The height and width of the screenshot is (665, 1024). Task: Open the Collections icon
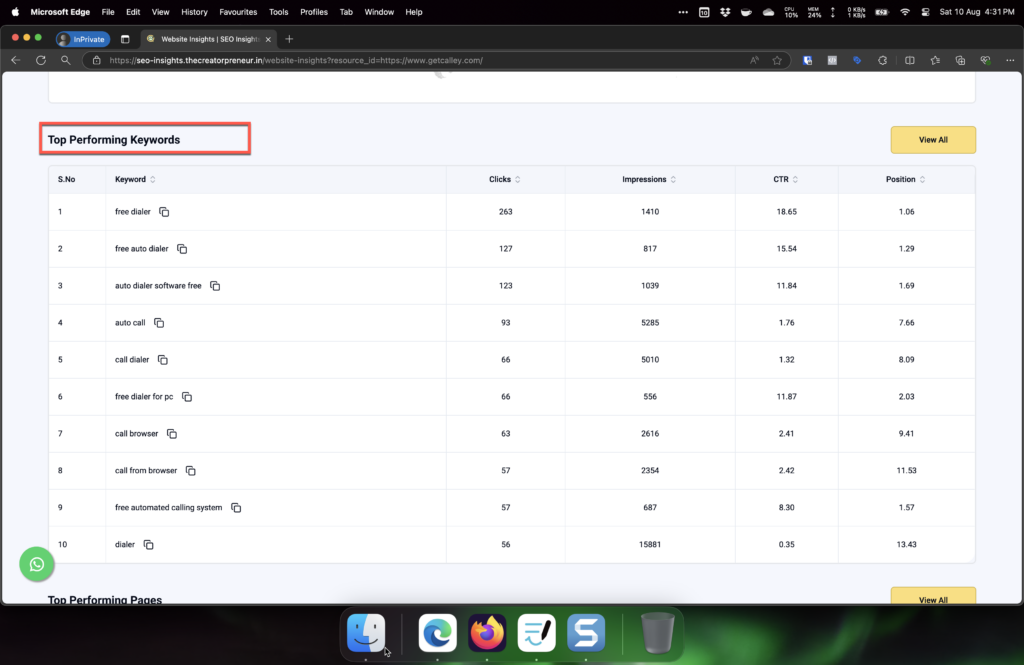[x=960, y=60]
